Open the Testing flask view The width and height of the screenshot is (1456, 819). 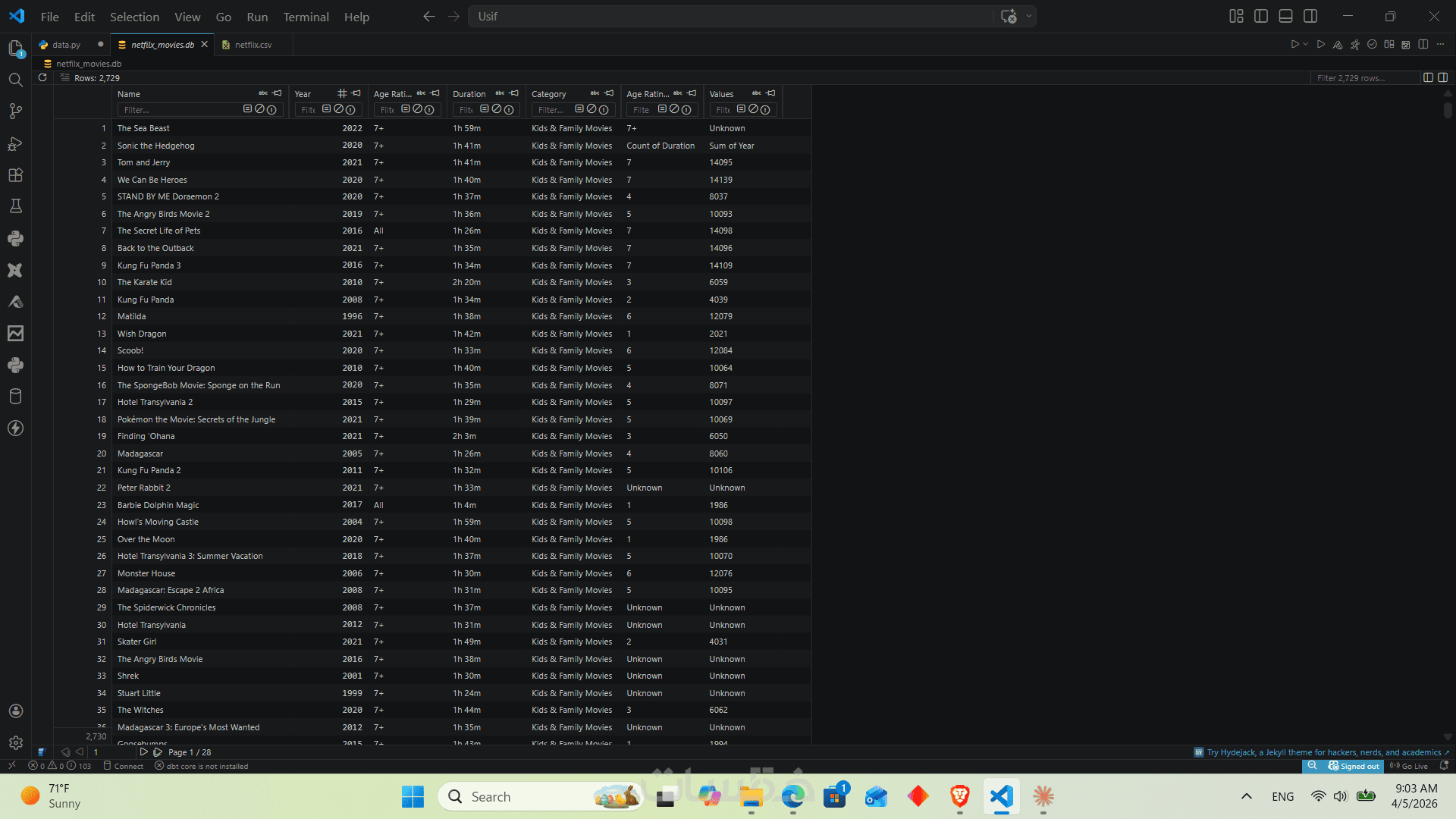point(15,206)
